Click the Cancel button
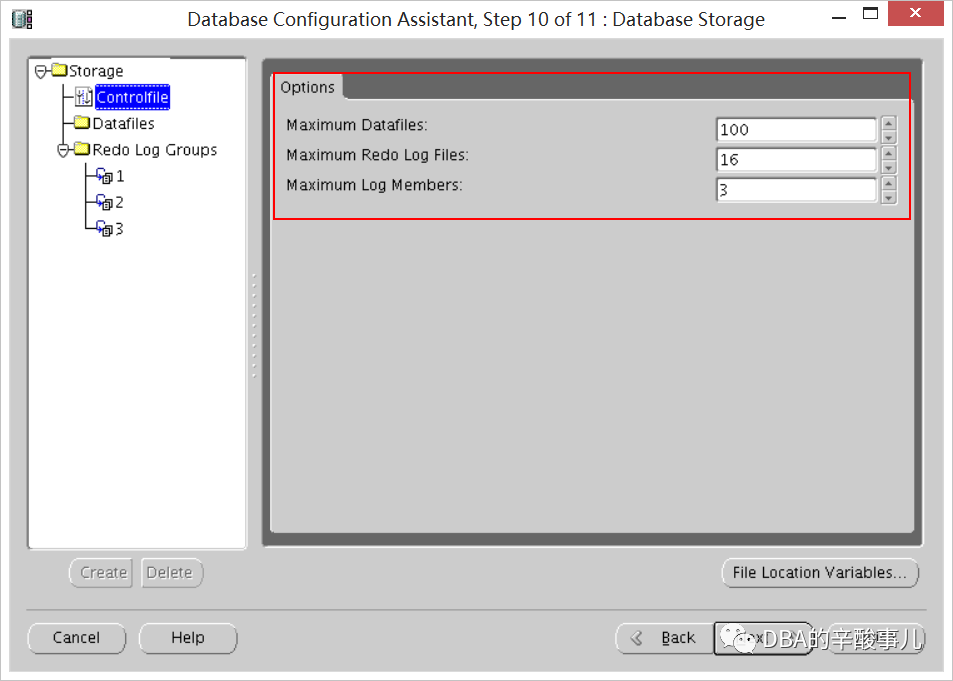The width and height of the screenshot is (953, 681). point(77,638)
